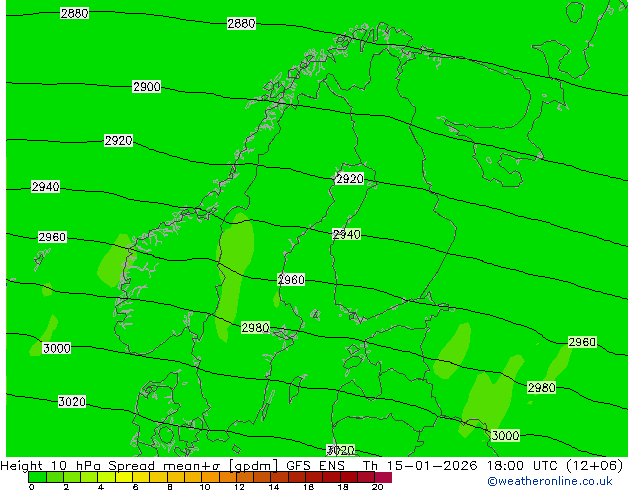Screen dimensions: 634x490
Task: Click the '18:00 UTC' time text
Action: pyautogui.click(x=522, y=466)
